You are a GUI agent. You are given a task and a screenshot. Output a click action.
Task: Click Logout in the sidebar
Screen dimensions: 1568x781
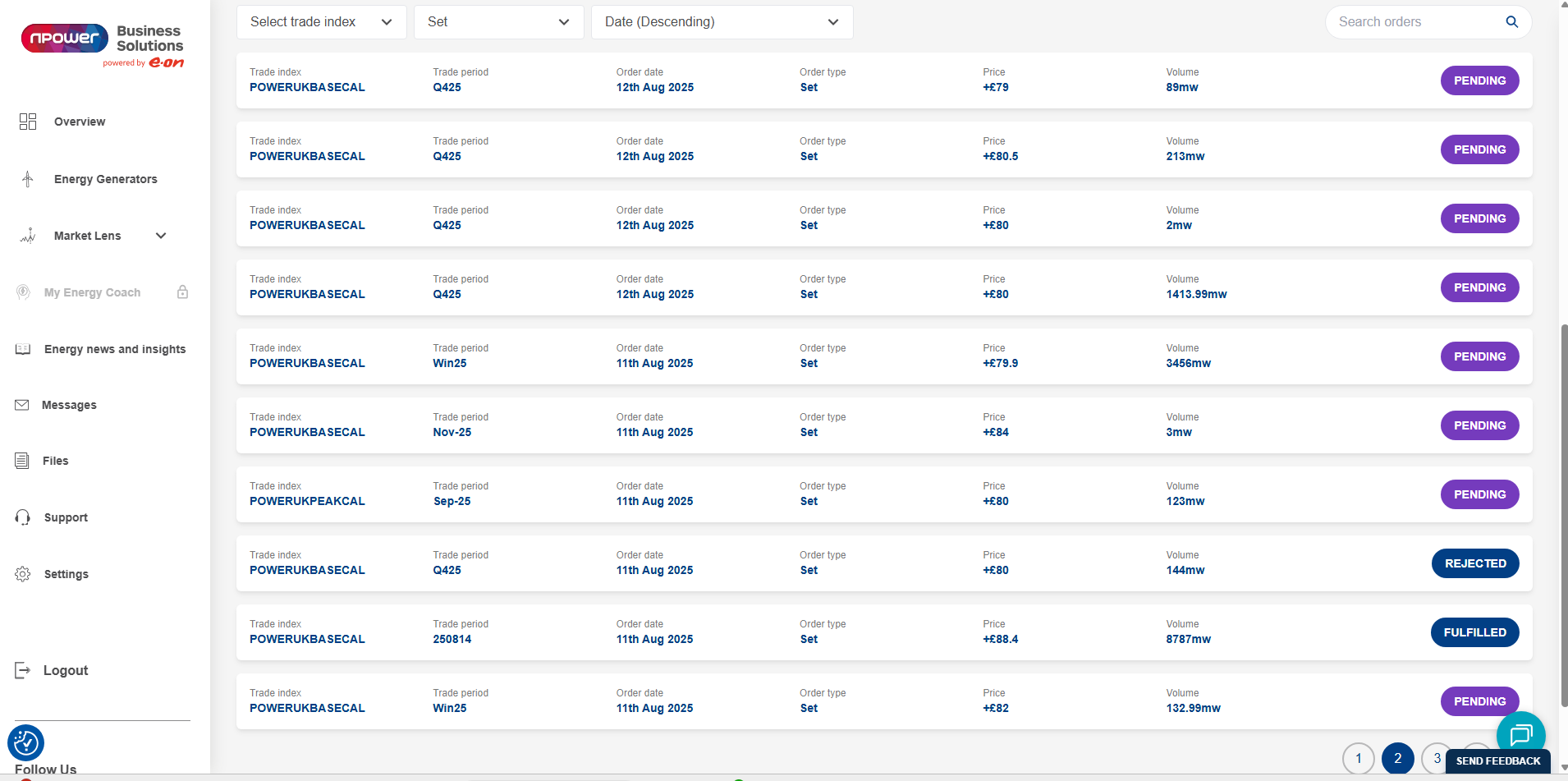click(x=65, y=670)
